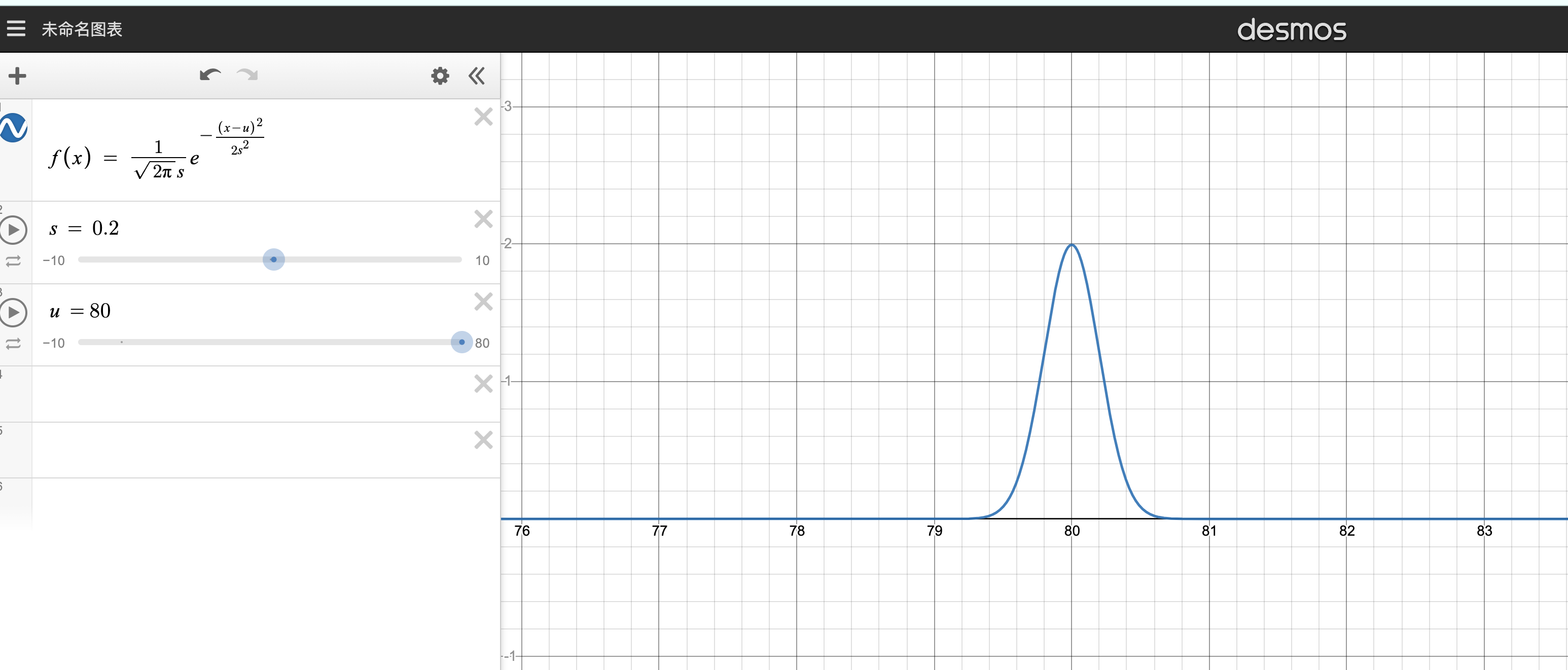Image resolution: width=1568 pixels, height=670 pixels.
Task: Open the hamburger menu
Action: point(16,28)
